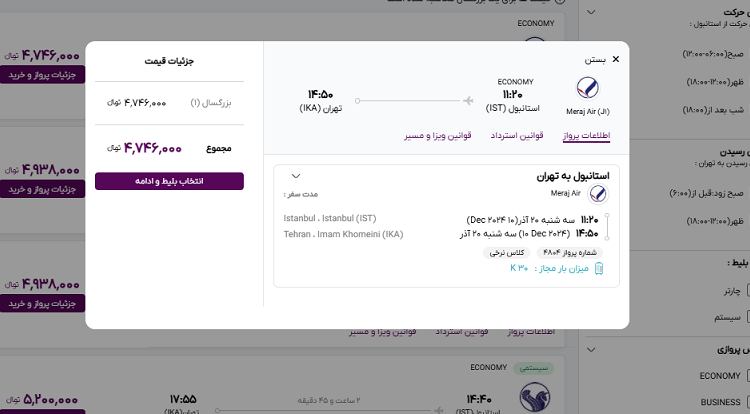Click Tehran . Imam Khomeini (IKA) destination text
The height and width of the screenshot is (414, 750).
pyautogui.click(x=343, y=234)
